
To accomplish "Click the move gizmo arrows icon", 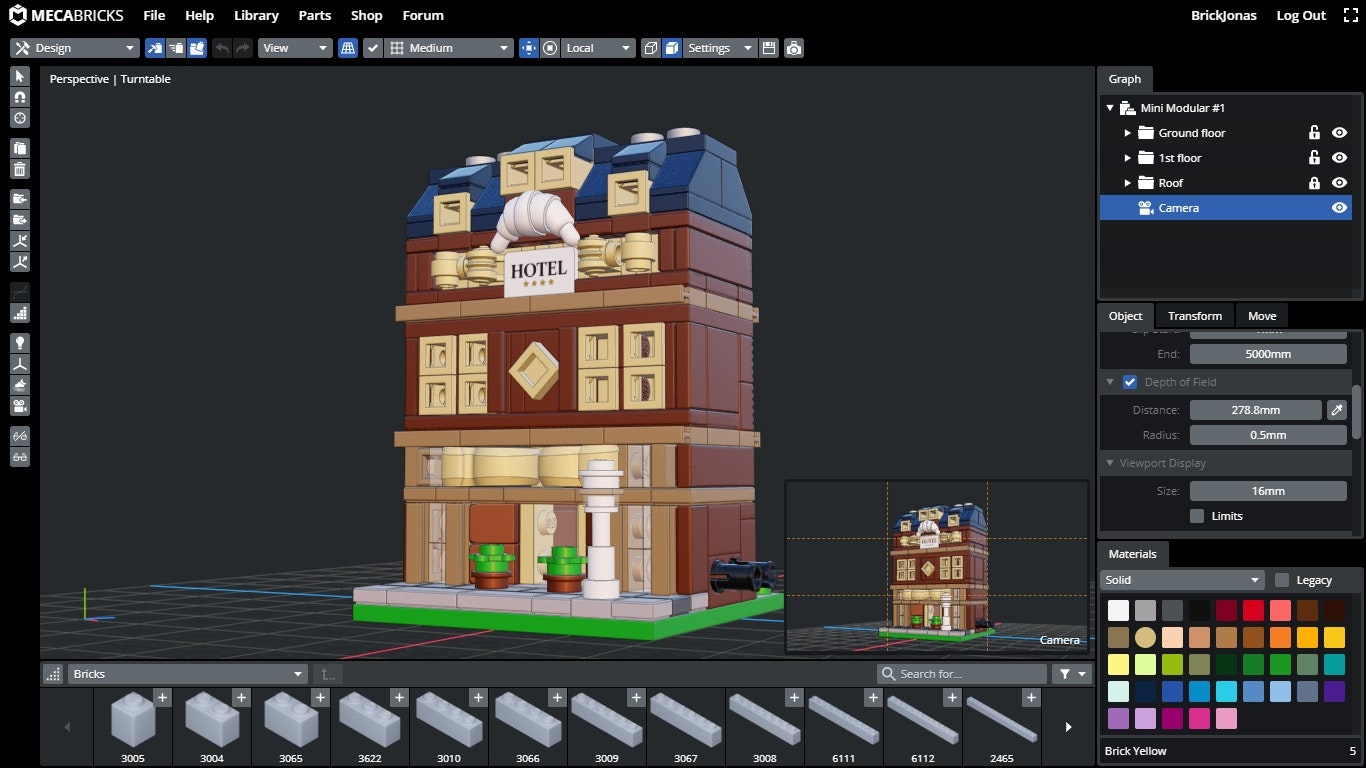I will tap(528, 48).
